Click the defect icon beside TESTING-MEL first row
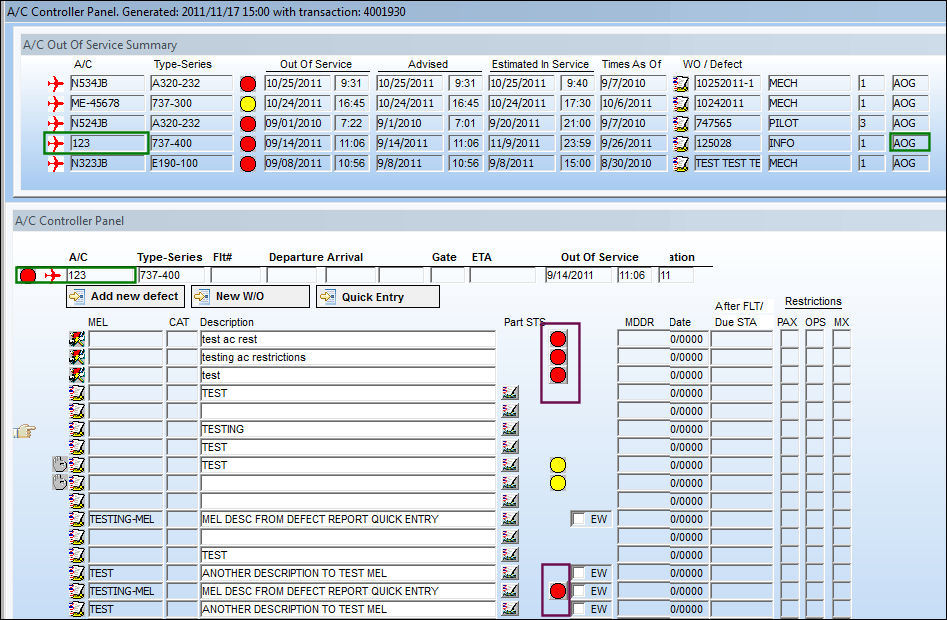The image size is (947, 620). coord(77,519)
